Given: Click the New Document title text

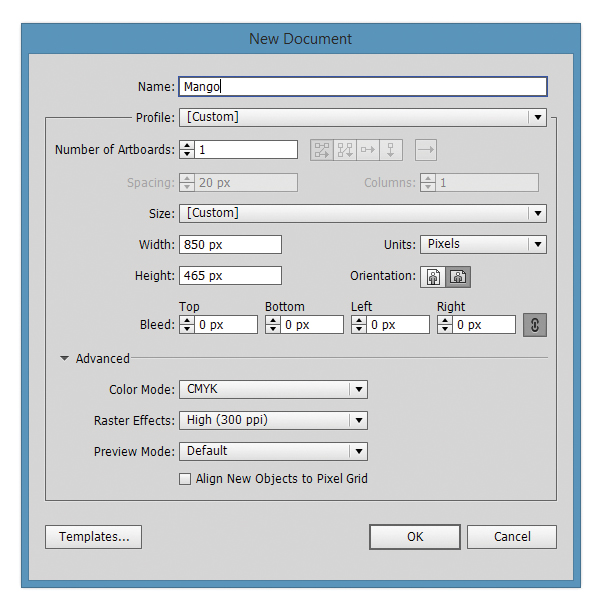Looking at the screenshot, I should pyautogui.click(x=300, y=39).
